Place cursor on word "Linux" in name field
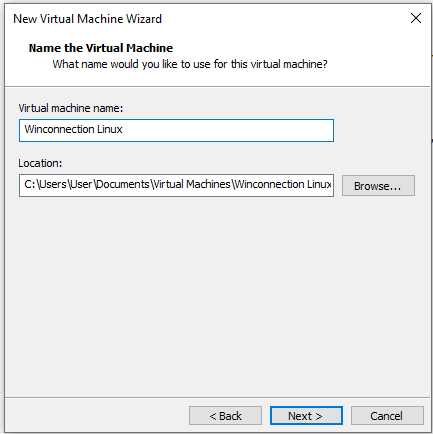 click(x=110, y=129)
